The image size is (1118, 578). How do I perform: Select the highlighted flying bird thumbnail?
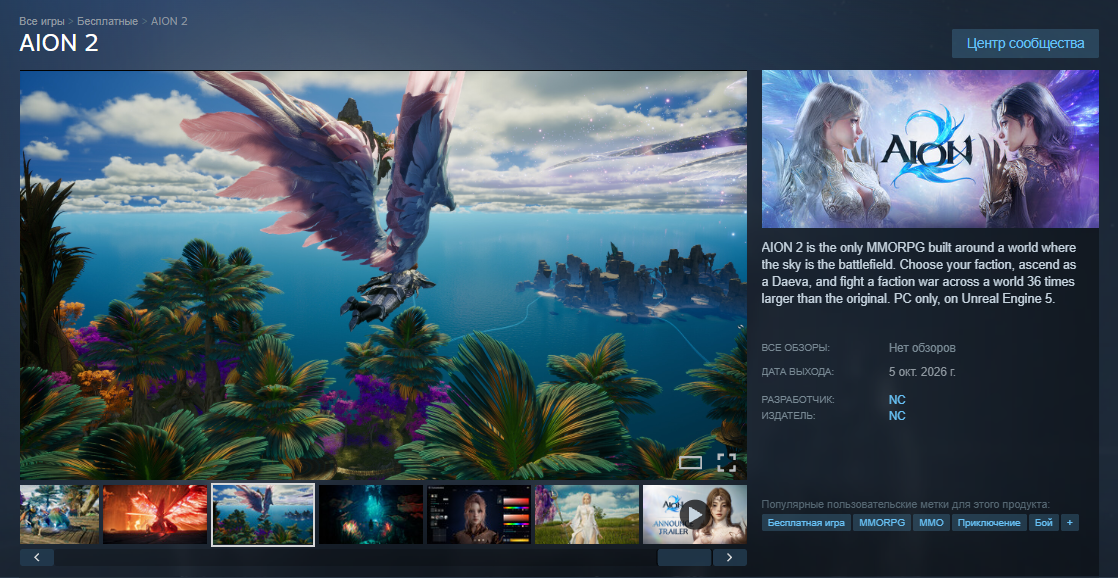coord(263,515)
